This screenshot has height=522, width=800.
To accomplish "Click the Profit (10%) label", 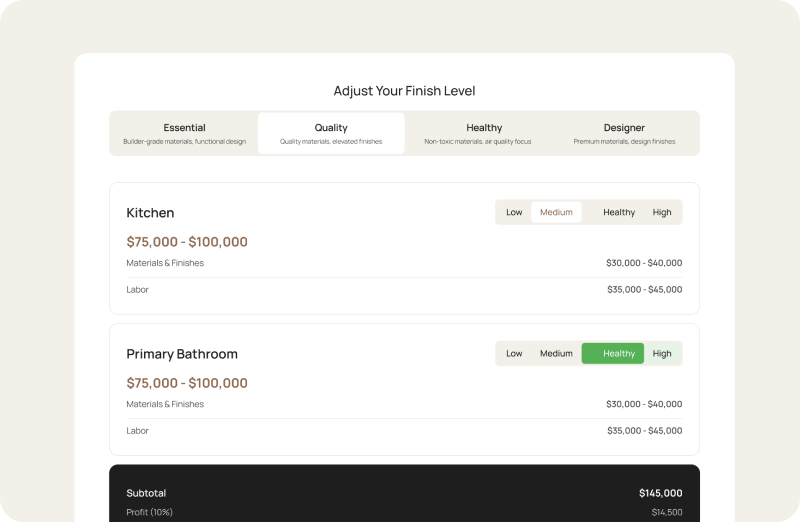I will (x=149, y=512).
